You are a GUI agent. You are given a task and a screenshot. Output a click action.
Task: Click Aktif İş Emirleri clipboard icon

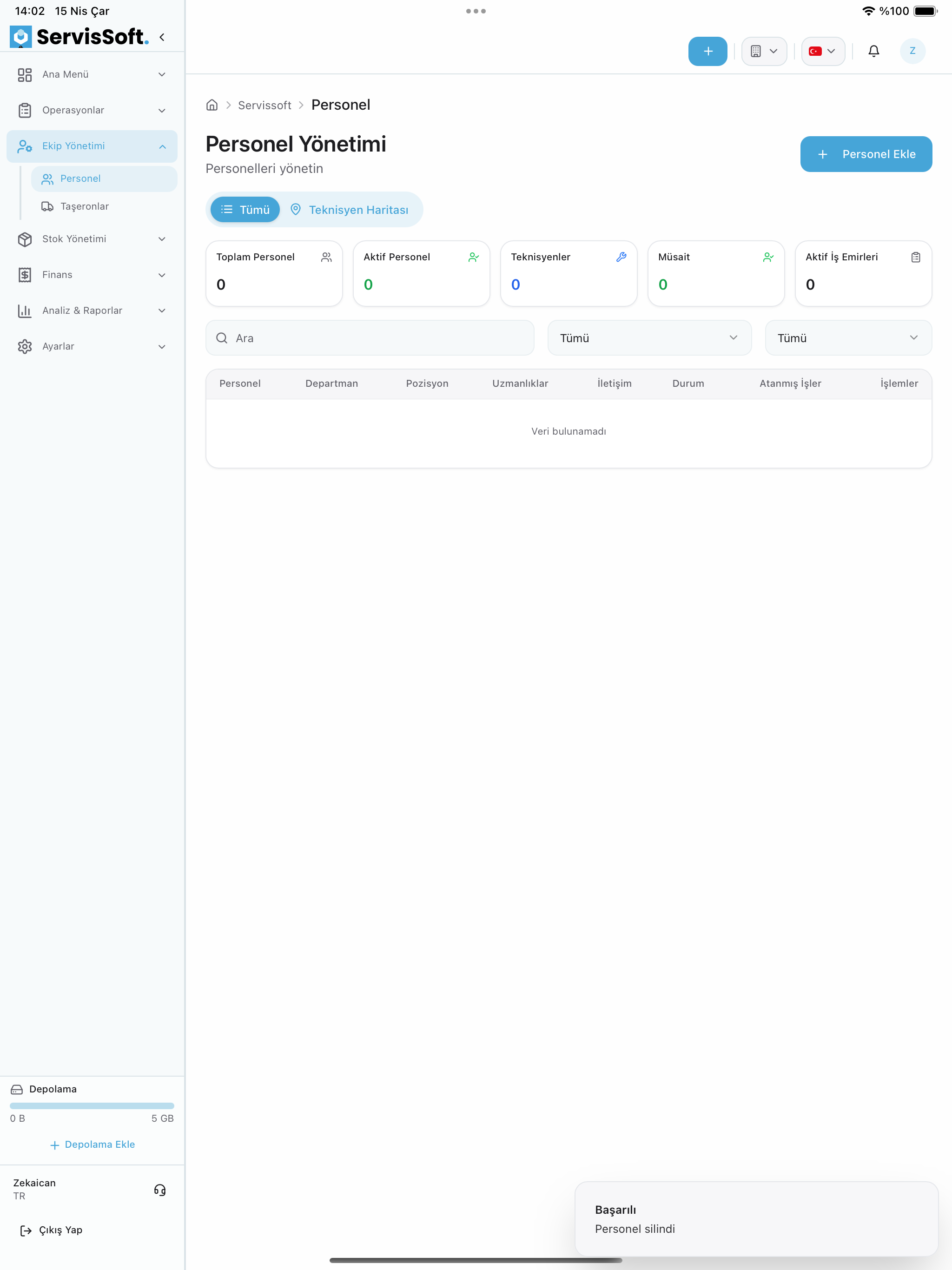[916, 257]
